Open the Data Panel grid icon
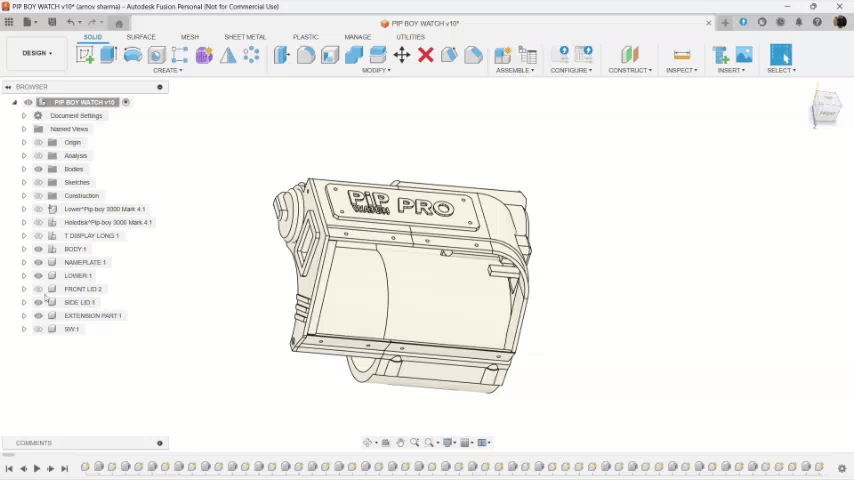 coord(9,22)
